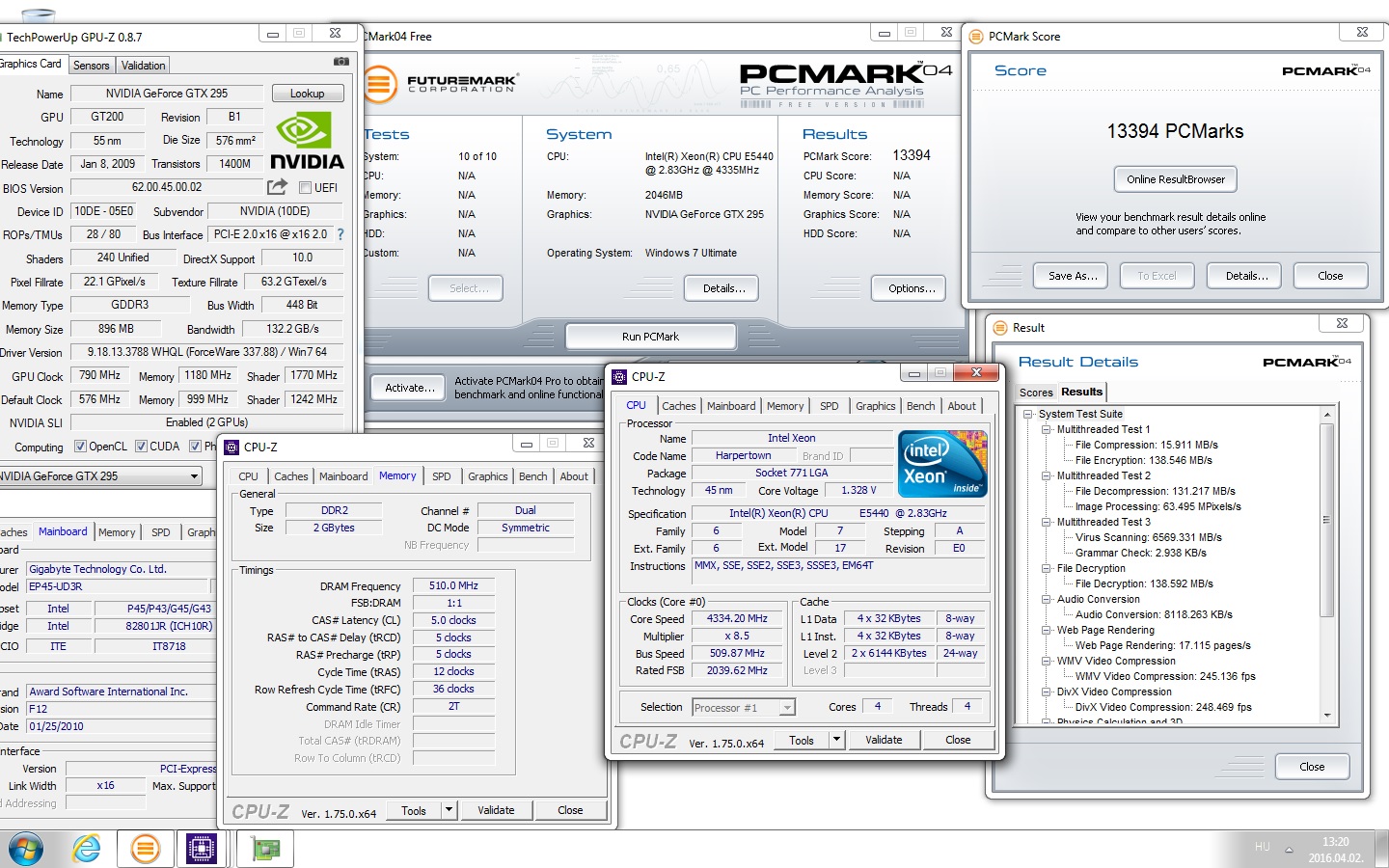1389x868 pixels.
Task: Click Validate in the CPU-Z Memory window
Action: tap(496, 810)
